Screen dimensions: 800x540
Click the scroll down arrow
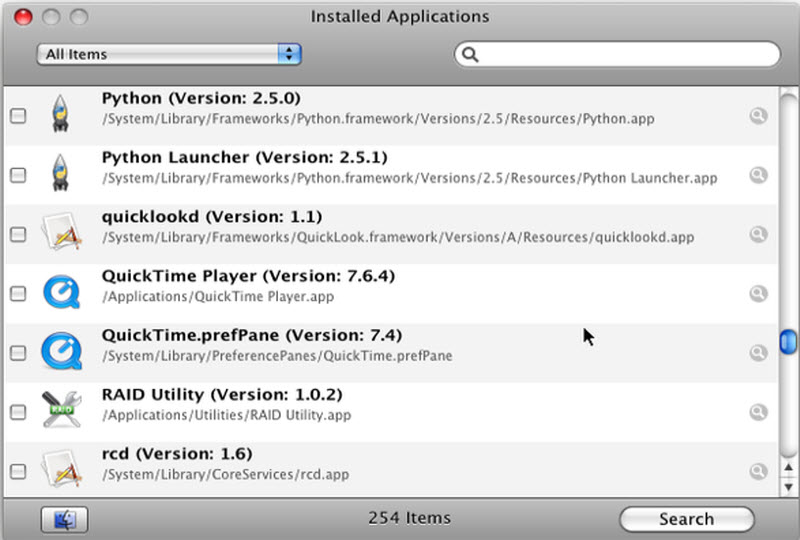[x=788, y=487]
